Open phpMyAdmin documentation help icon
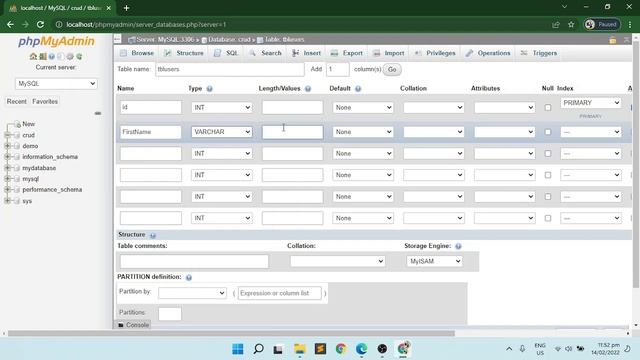 [52, 56]
